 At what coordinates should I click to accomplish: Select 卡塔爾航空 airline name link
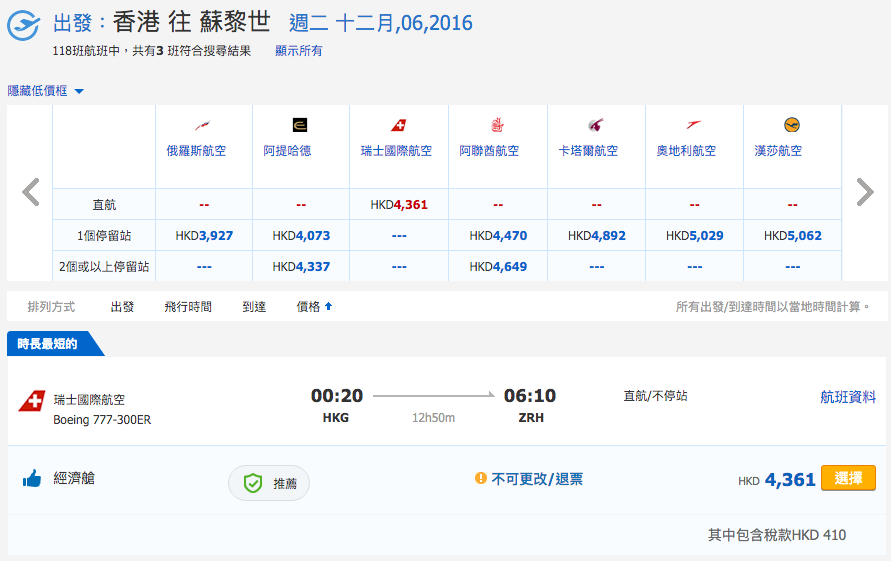coord(588,151)
